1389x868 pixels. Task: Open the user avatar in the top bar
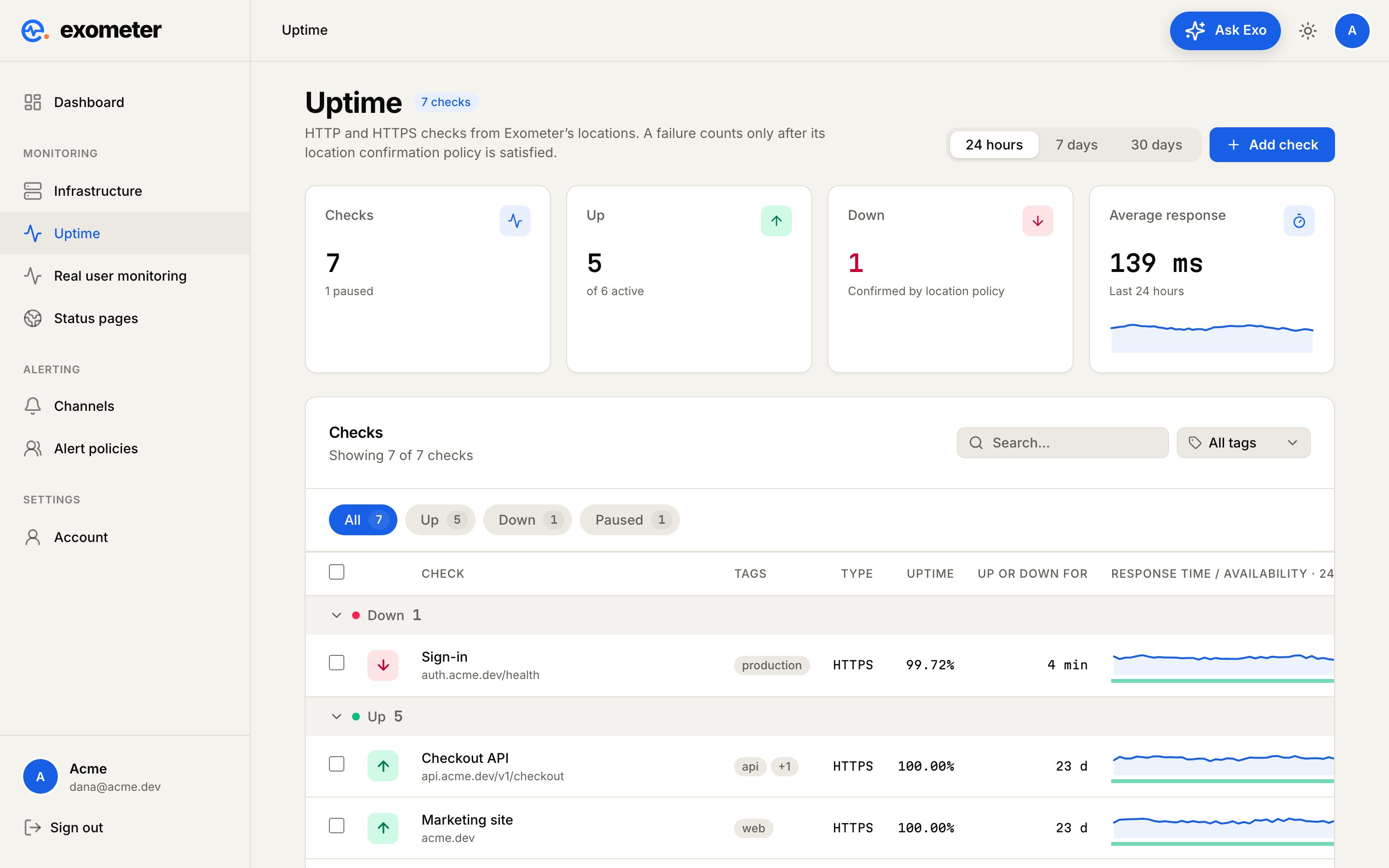(x=1352, y=30)
